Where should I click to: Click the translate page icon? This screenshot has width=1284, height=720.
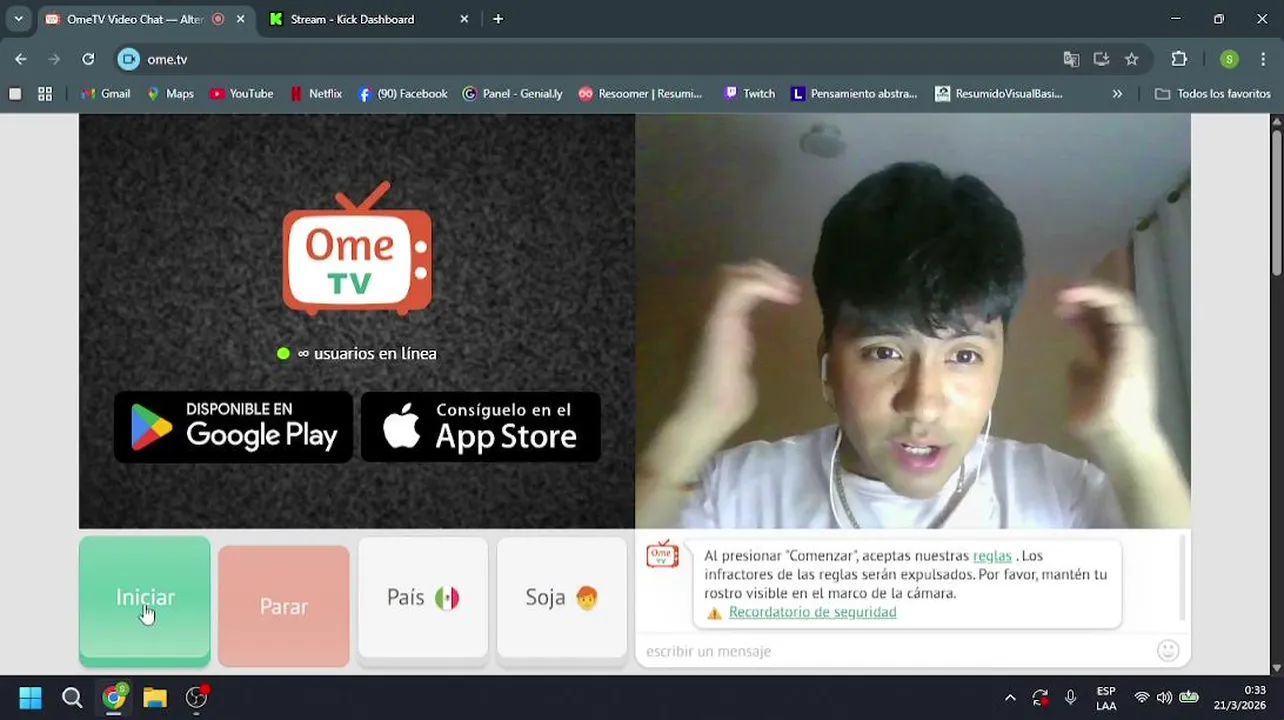pos(1071,59)
